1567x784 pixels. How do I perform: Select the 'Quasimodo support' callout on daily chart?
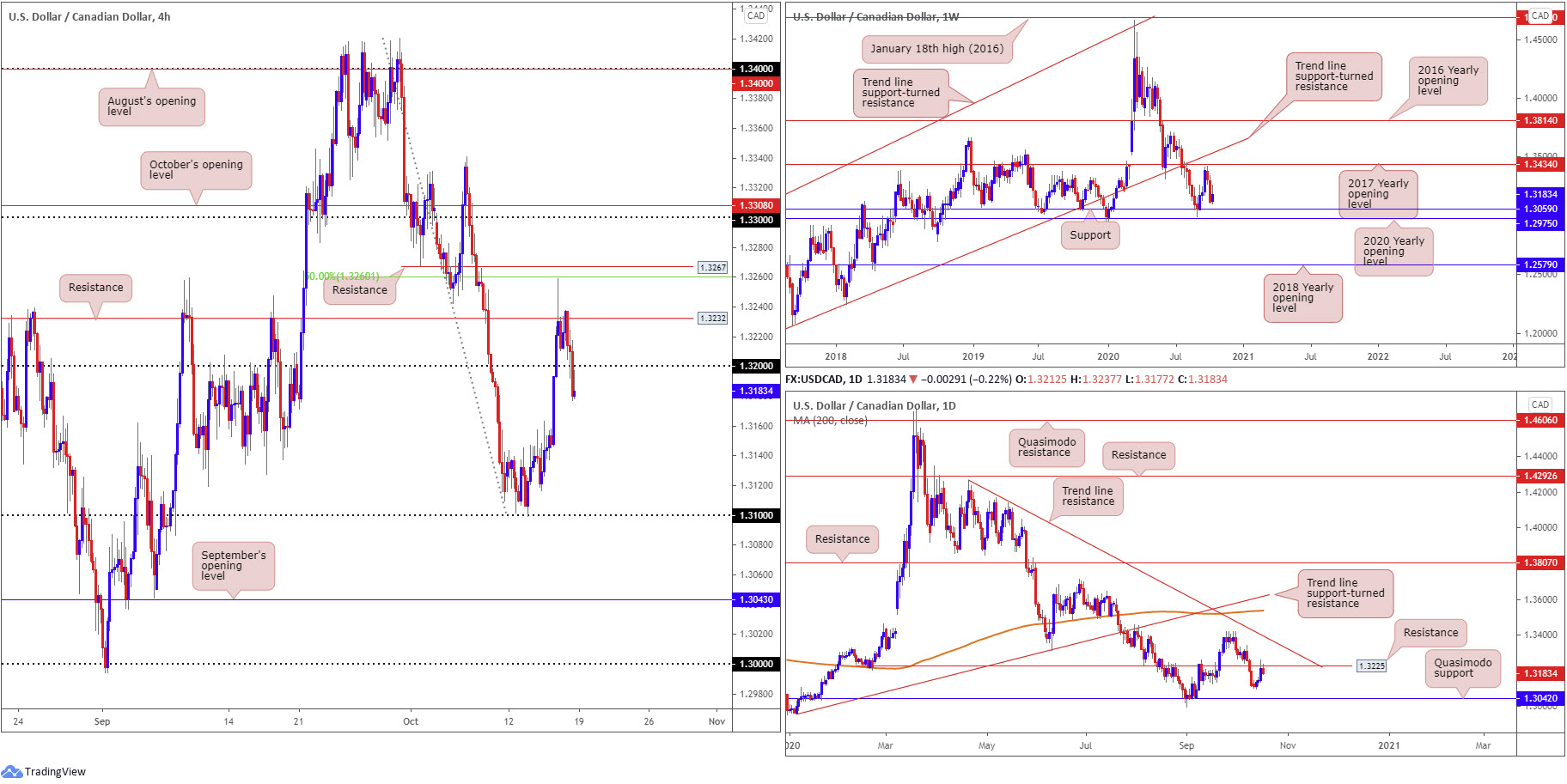1462,667
